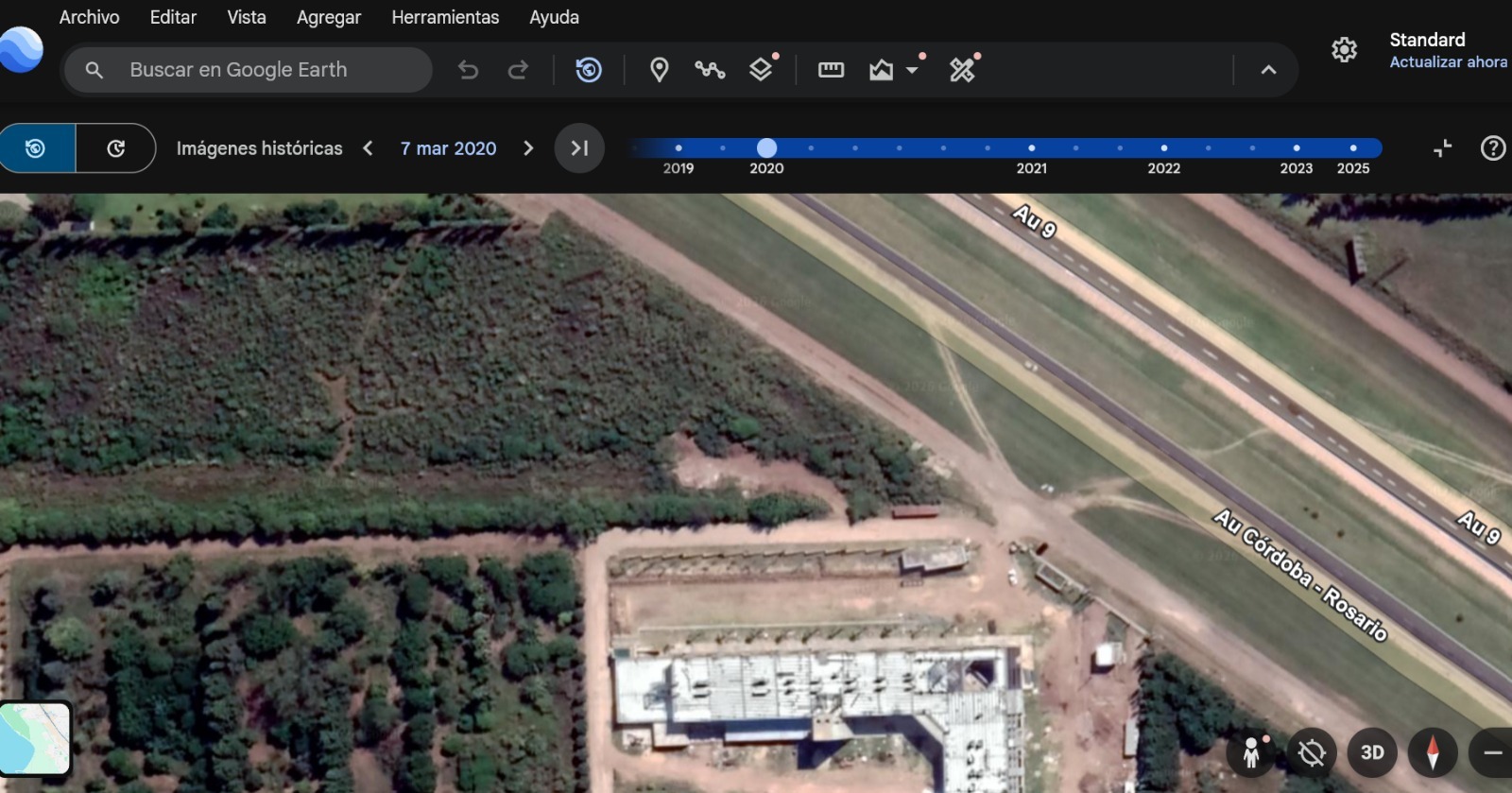The image size is (1512, 793).
Task: Open the Editar menu
Action: [173, 17]
